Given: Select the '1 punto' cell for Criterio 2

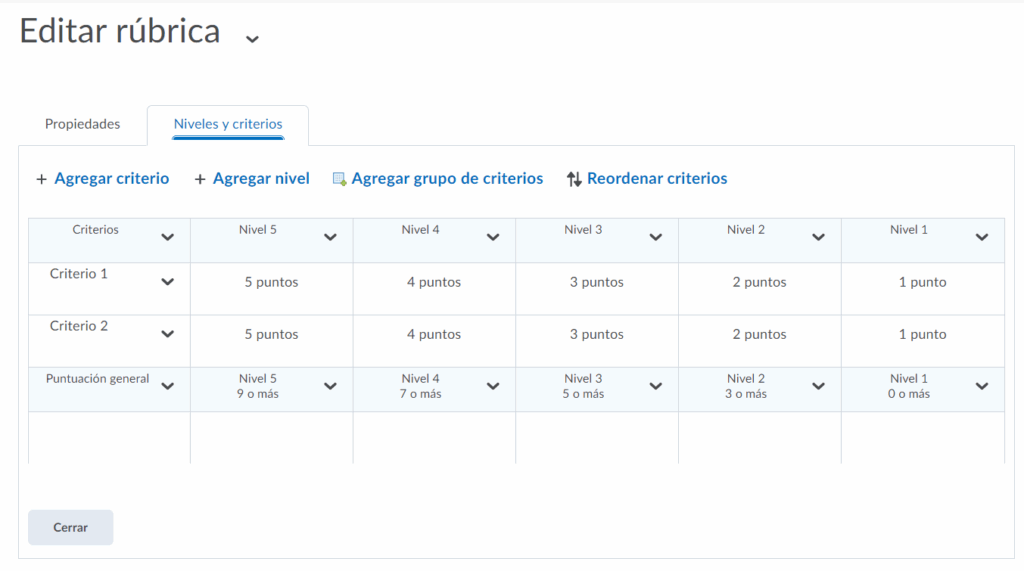Looking at the screenshot, I should point(922,334).
